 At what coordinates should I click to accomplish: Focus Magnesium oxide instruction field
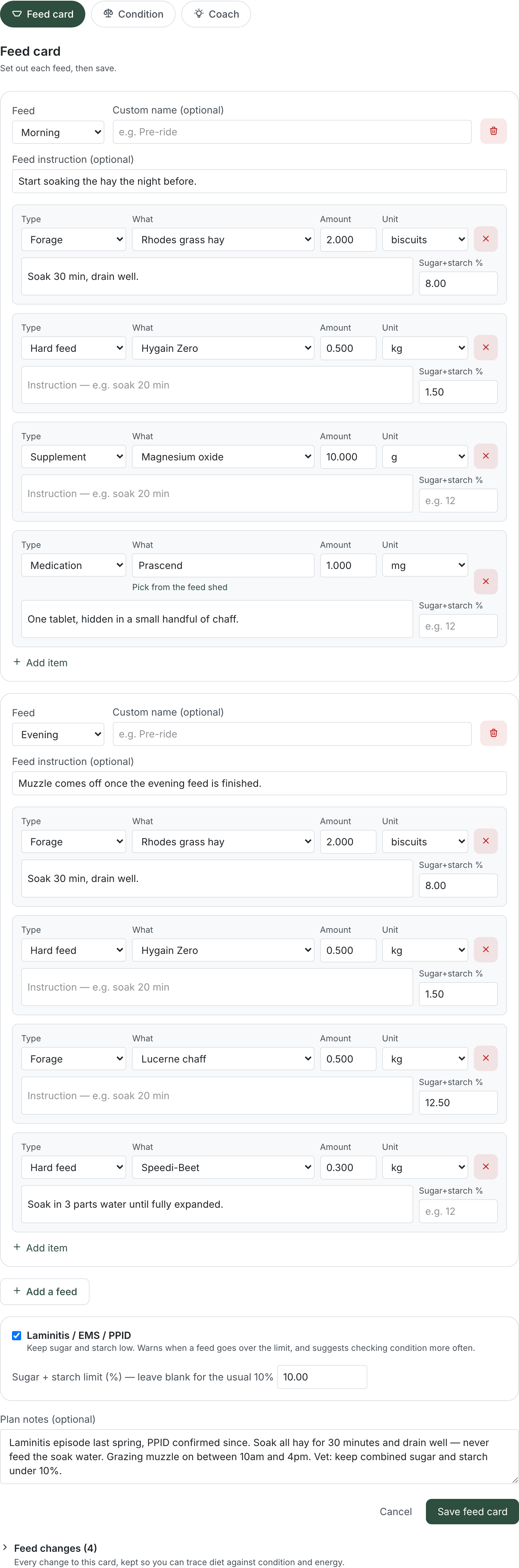217,494
